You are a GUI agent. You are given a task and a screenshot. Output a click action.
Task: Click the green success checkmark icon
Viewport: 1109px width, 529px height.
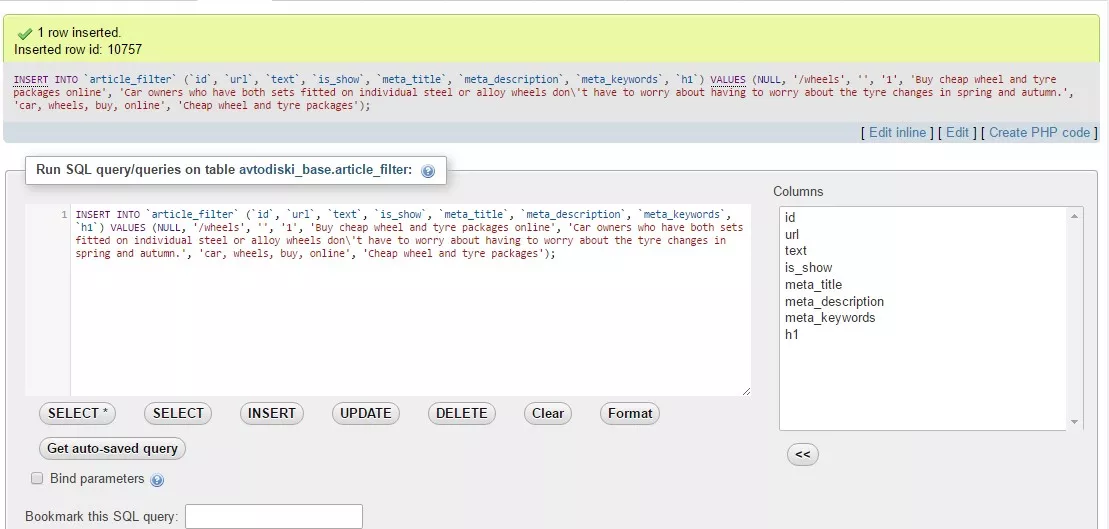(x=25, y=33)
